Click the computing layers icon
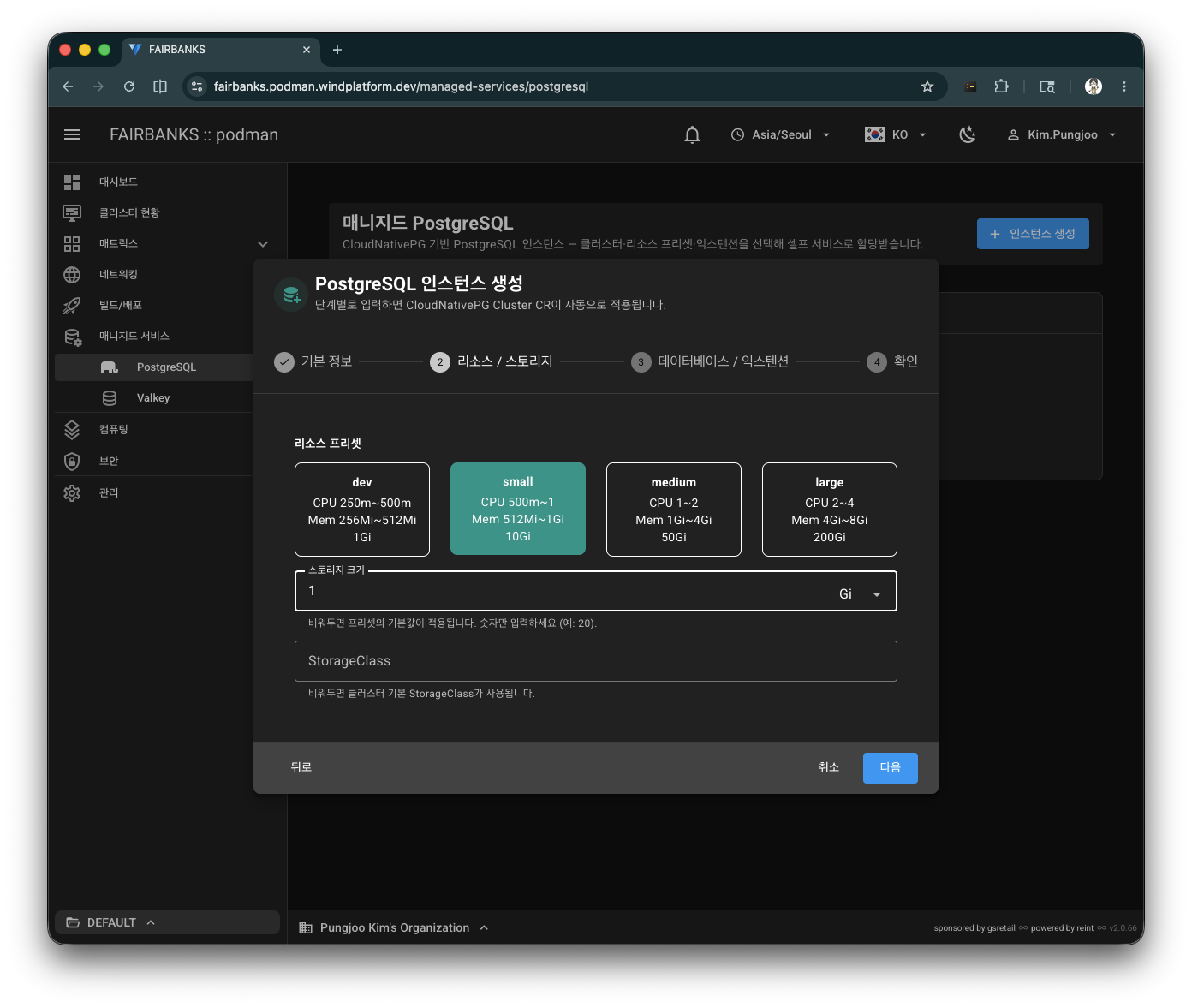1192x1008 pixels. (72, 429)
